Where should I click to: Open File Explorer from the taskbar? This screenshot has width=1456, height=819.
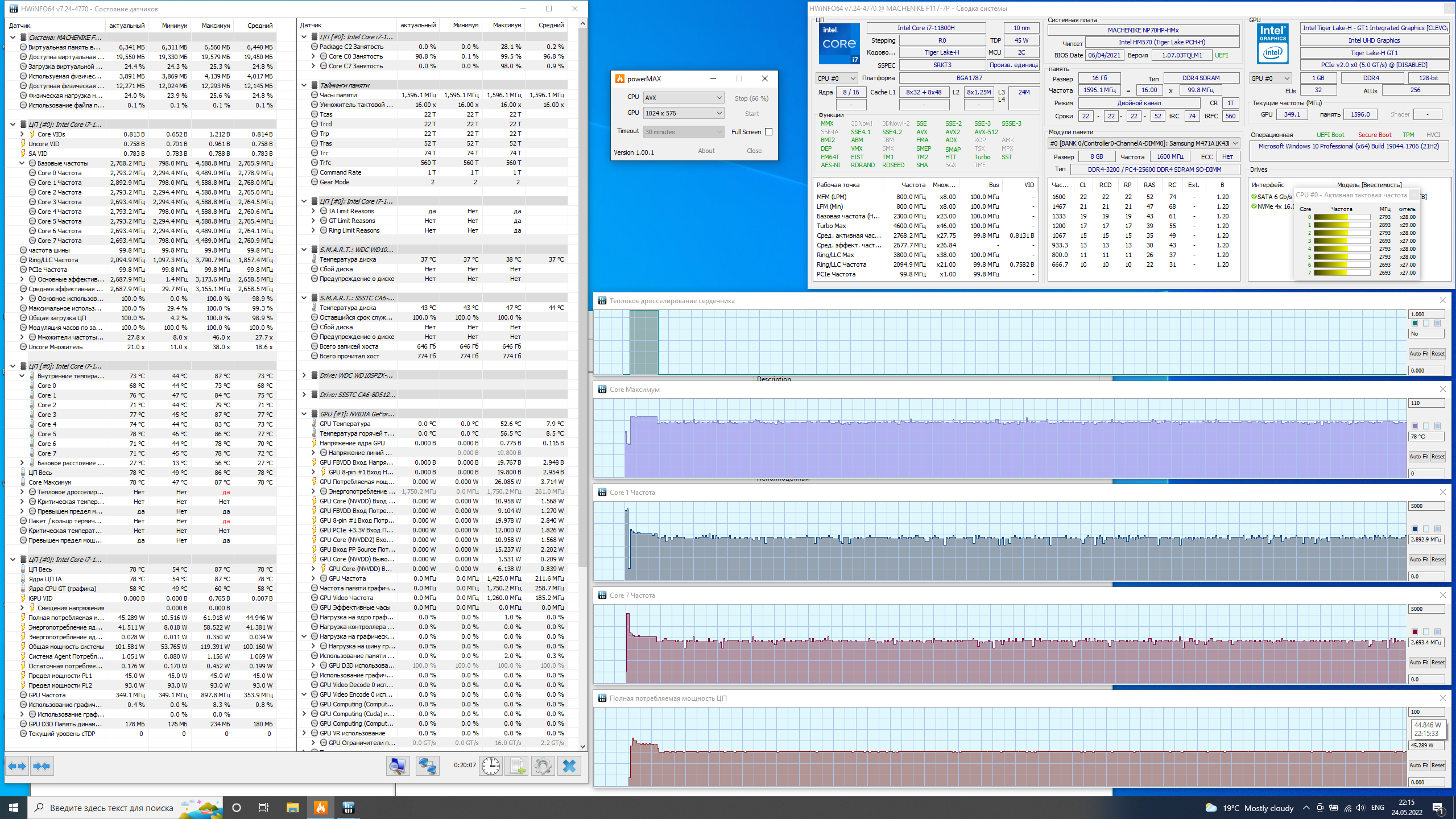pyautogui.click(x=292, y=808)
